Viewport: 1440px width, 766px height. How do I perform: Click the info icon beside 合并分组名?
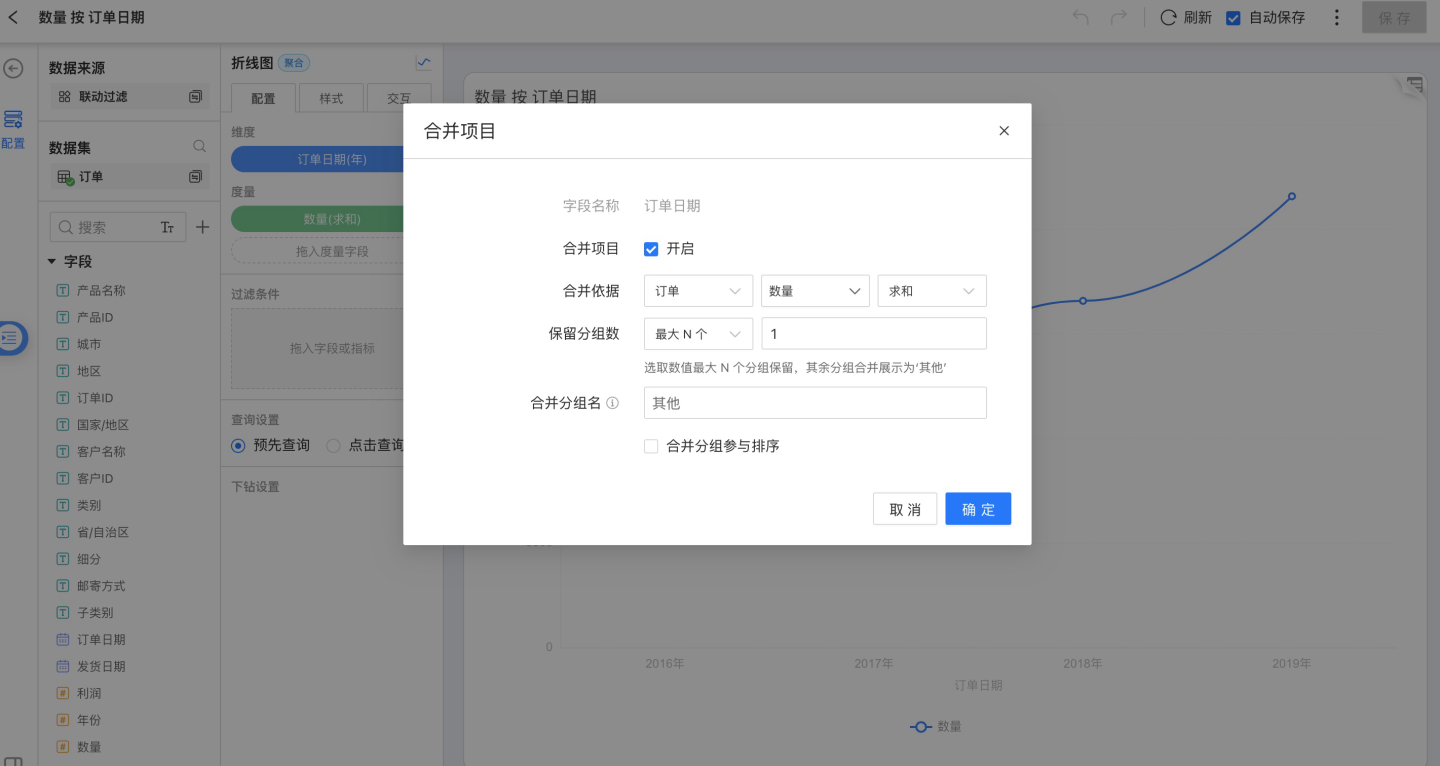tap(613, 403)
